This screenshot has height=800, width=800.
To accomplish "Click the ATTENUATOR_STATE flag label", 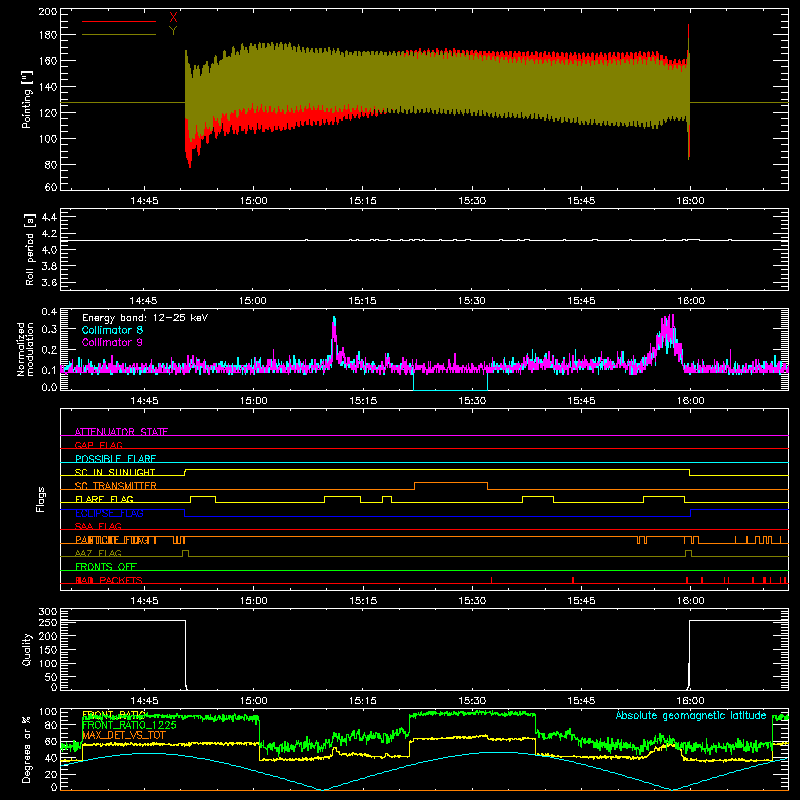I will [121, 432].
